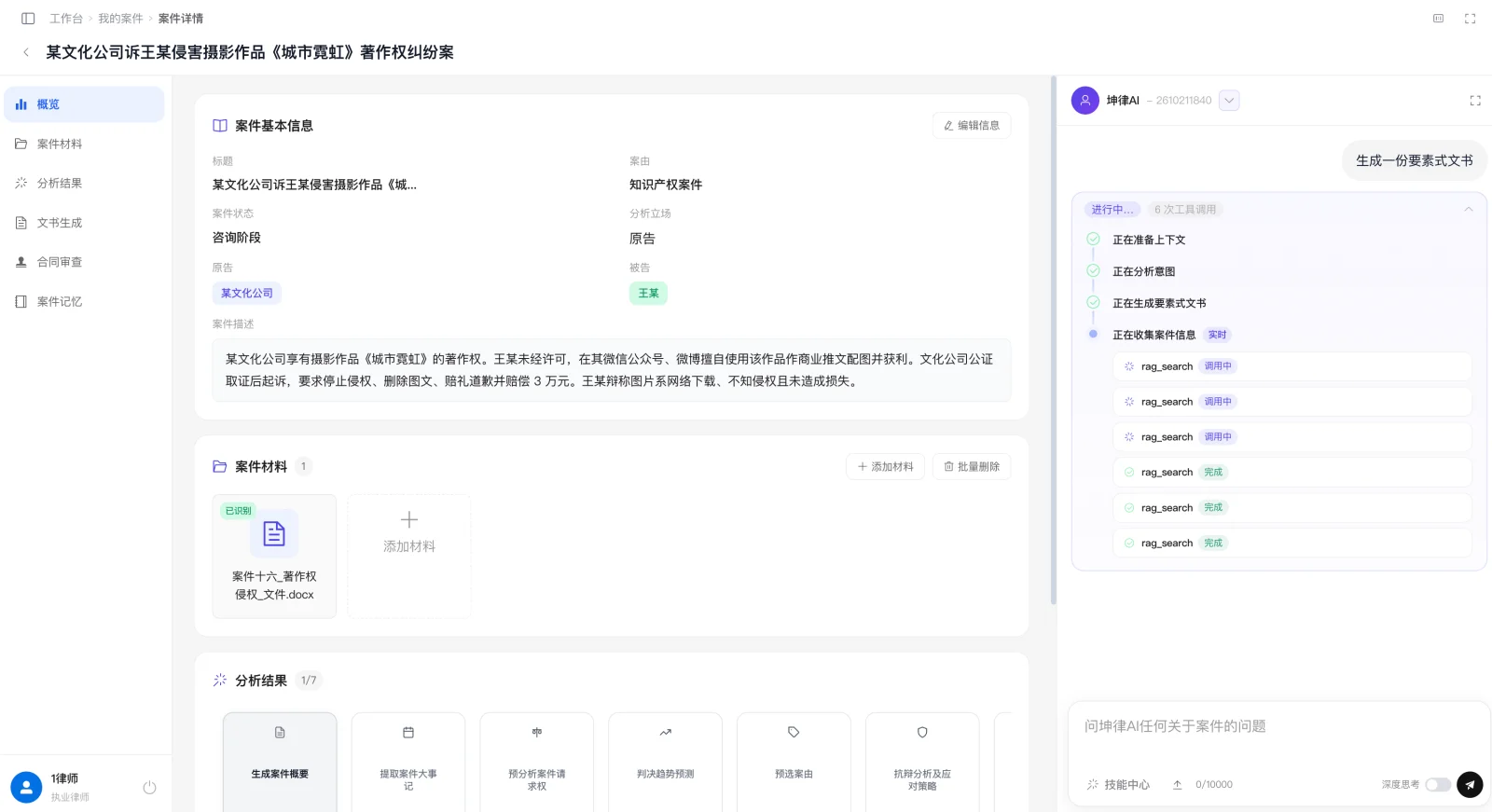Viewport: 1492px width, 812px height.
Task: Click the 1律师 user avatar
Action: pyautogui.click(x=26, y=788)
